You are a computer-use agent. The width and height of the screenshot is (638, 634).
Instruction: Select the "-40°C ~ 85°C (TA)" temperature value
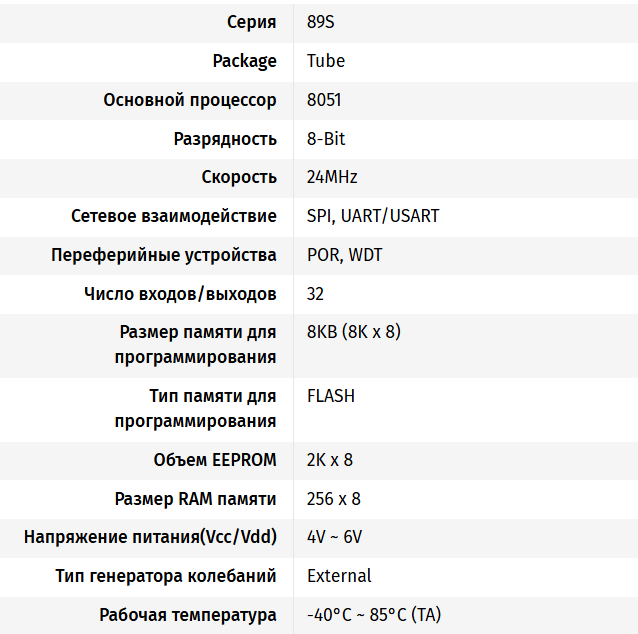374,615
